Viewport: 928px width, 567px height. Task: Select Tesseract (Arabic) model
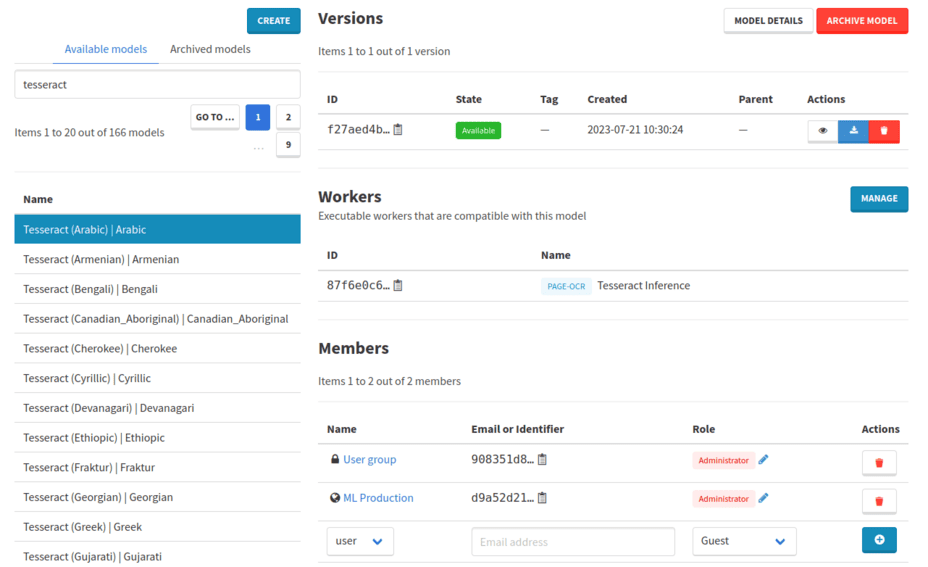click(x=157, y=229)
